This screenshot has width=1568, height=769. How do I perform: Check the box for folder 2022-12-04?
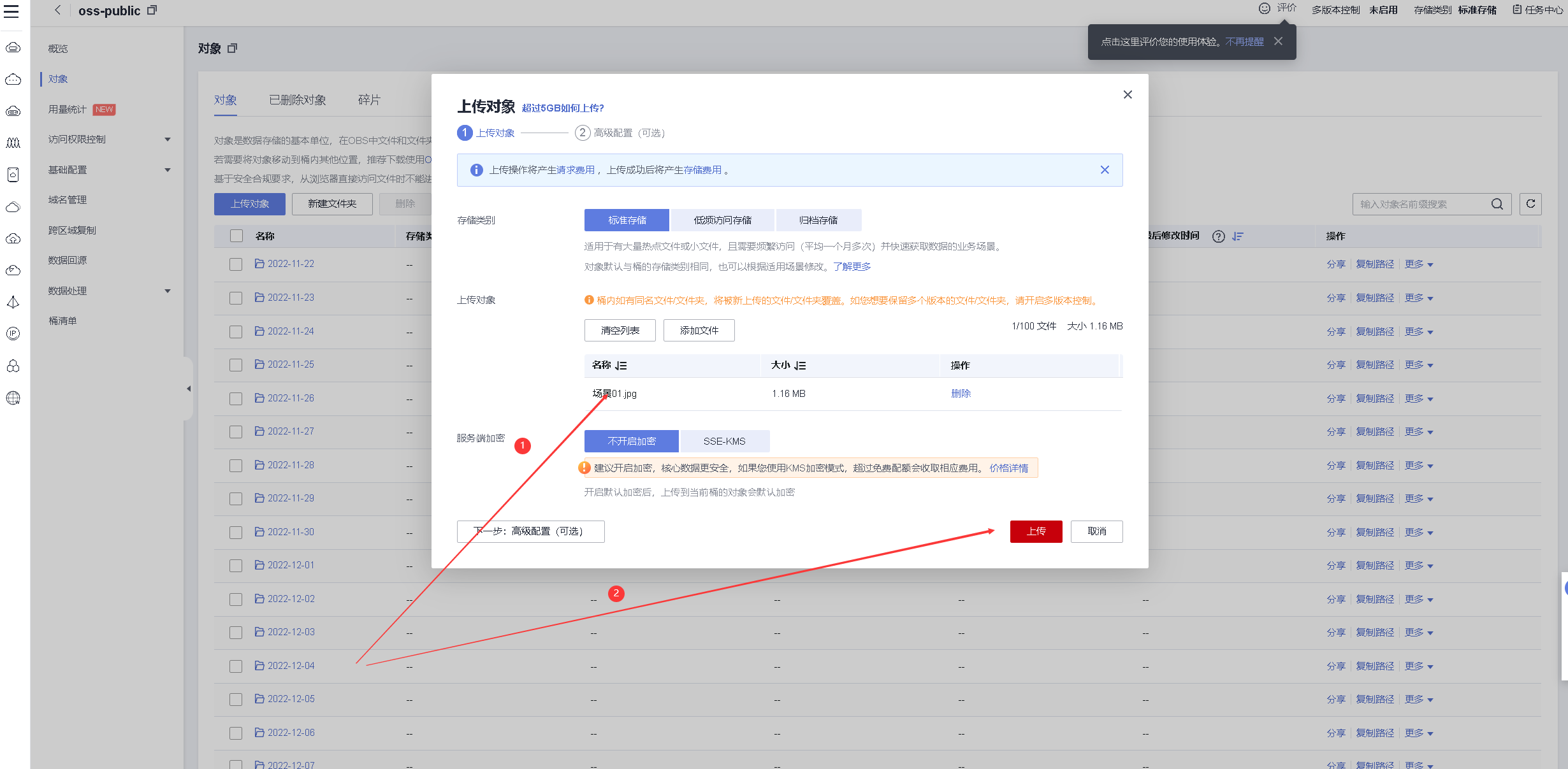[236, 666]
